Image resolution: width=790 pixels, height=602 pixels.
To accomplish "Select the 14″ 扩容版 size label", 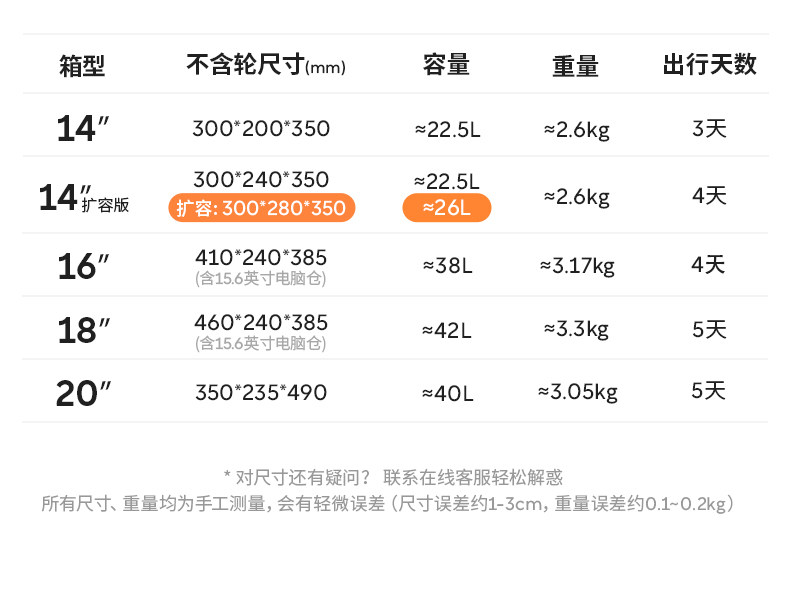I will 83,197.
